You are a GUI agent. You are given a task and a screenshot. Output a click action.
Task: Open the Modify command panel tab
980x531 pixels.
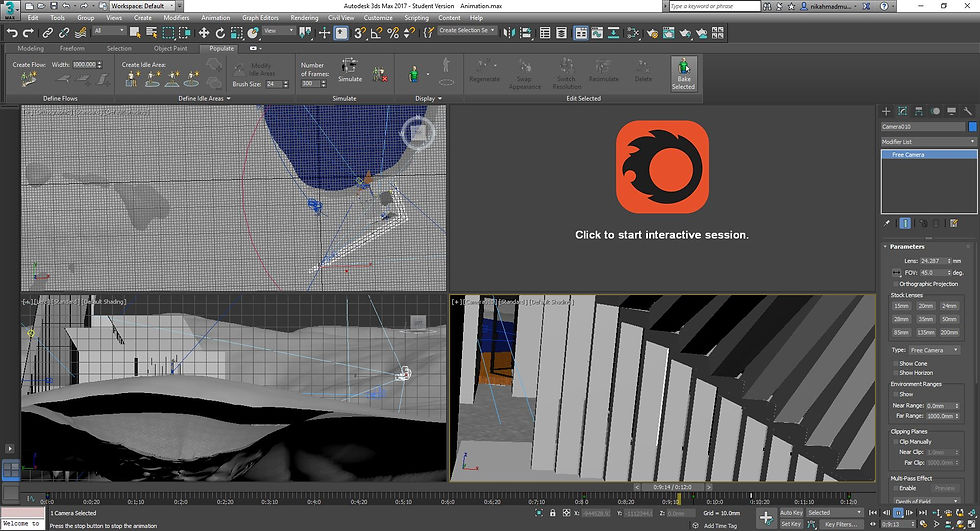pyautogui.click(x=902, y=111)
